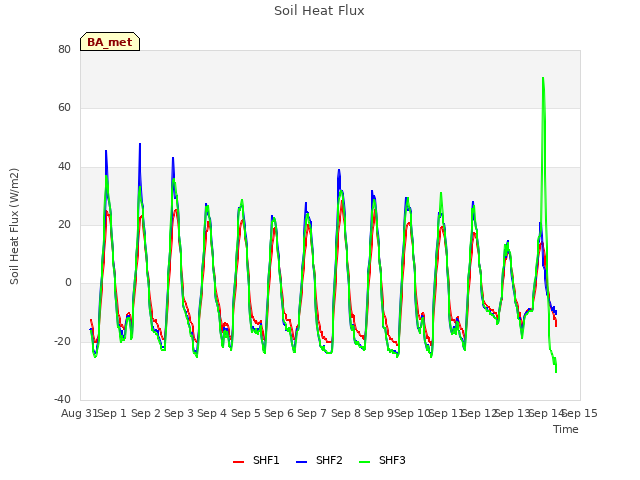The width and height of the screenshot is (640, 480).
Task: Click the Sep 6 x-axis label
Action: pos(279,413)
